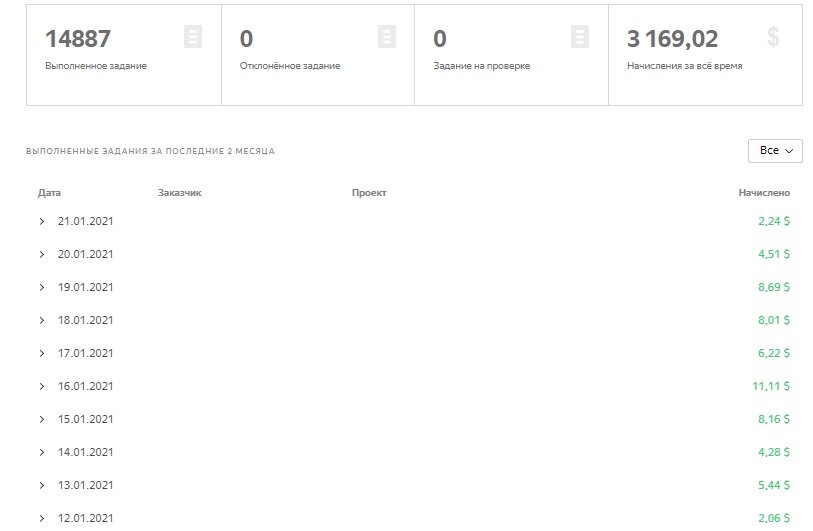Image resolution: width=813 pixels, height=531 pixels.
Task: Expand the 19.01.2021 row chevron
Action: (x=42, y=287)
